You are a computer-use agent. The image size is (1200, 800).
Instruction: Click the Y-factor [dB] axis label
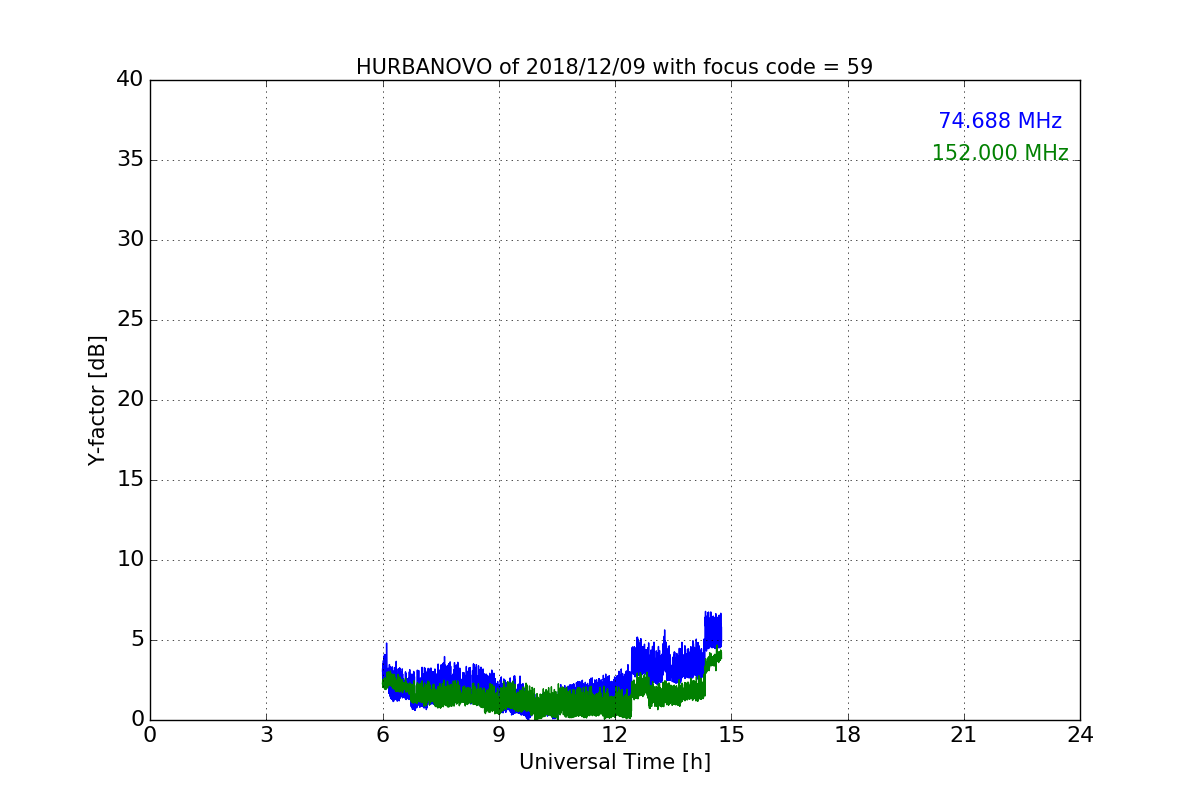point(97,400)
